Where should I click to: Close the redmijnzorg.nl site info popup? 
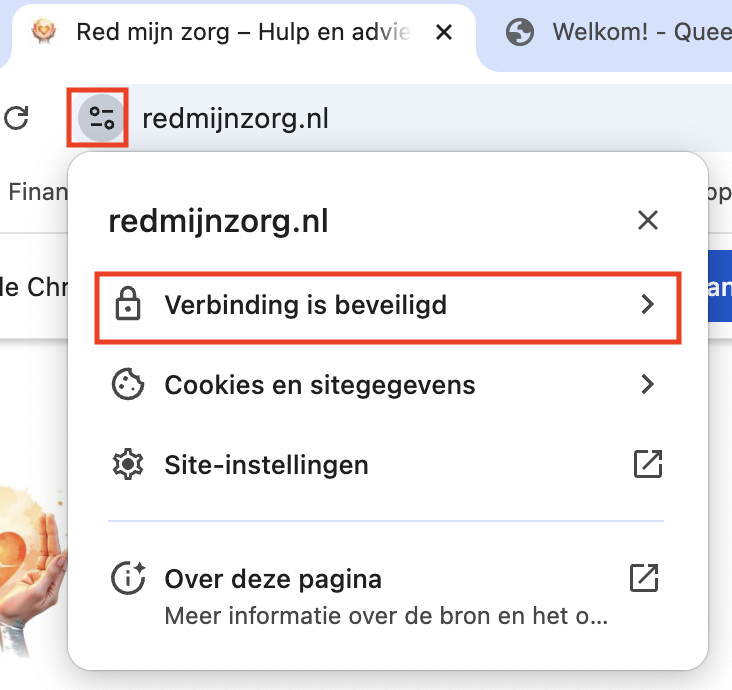[648, 221]
